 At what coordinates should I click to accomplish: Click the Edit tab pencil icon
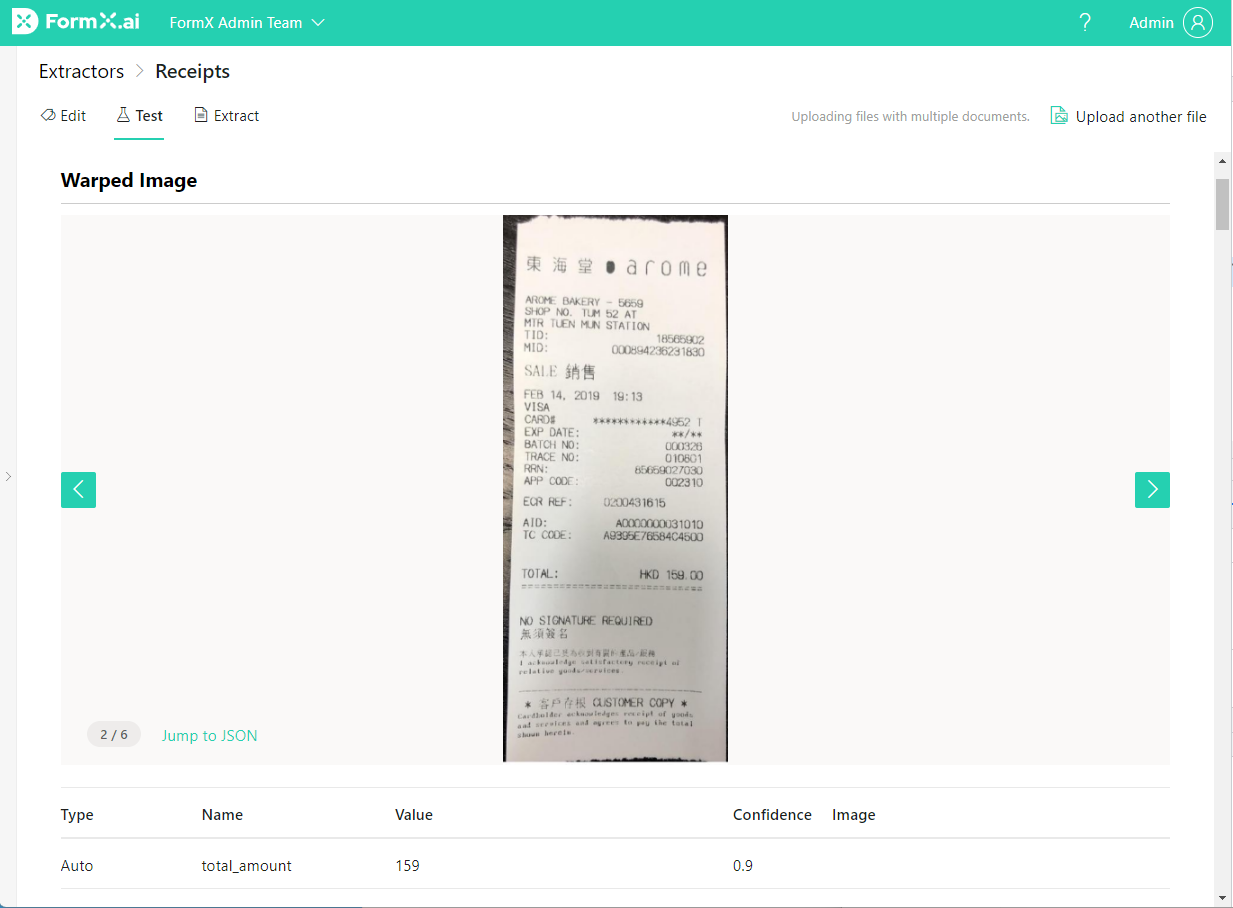[48, 115]
